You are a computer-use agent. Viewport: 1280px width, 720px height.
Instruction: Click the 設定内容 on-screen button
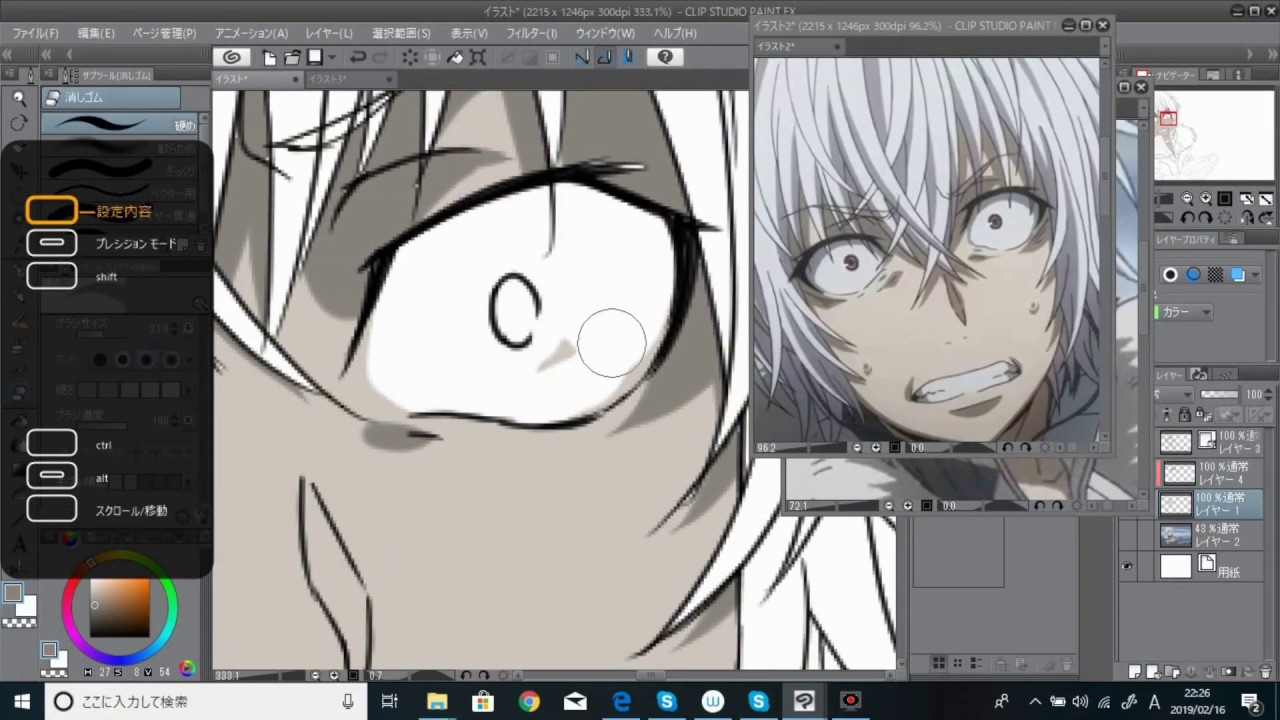click(52, 210)
